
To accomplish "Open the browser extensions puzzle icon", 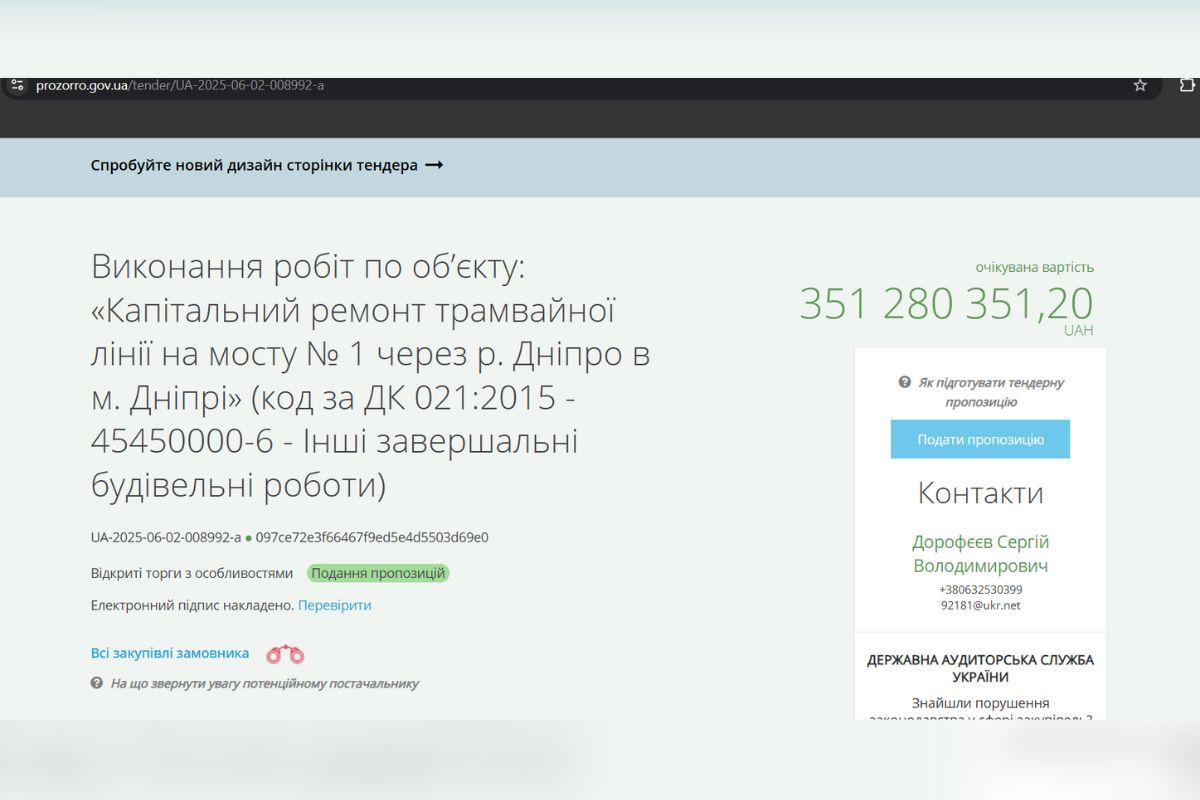I will [x=1187, y=86].
